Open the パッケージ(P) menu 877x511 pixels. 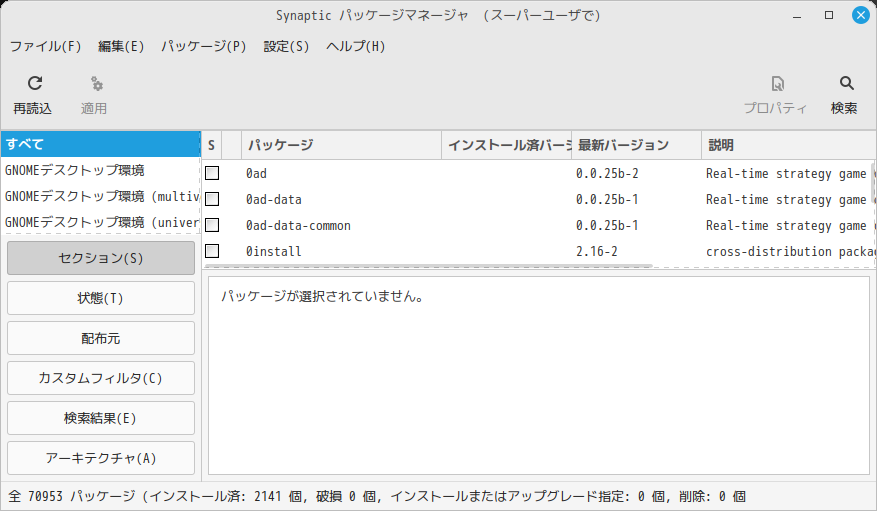(204, 46)
